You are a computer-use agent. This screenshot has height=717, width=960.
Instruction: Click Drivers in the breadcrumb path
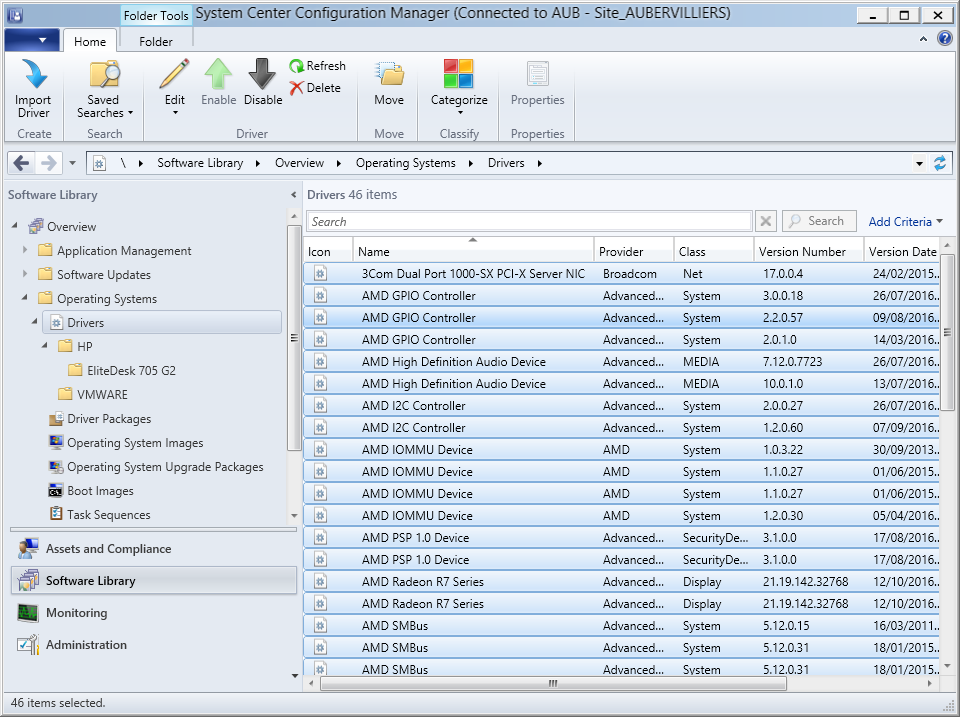coord(506,163)
